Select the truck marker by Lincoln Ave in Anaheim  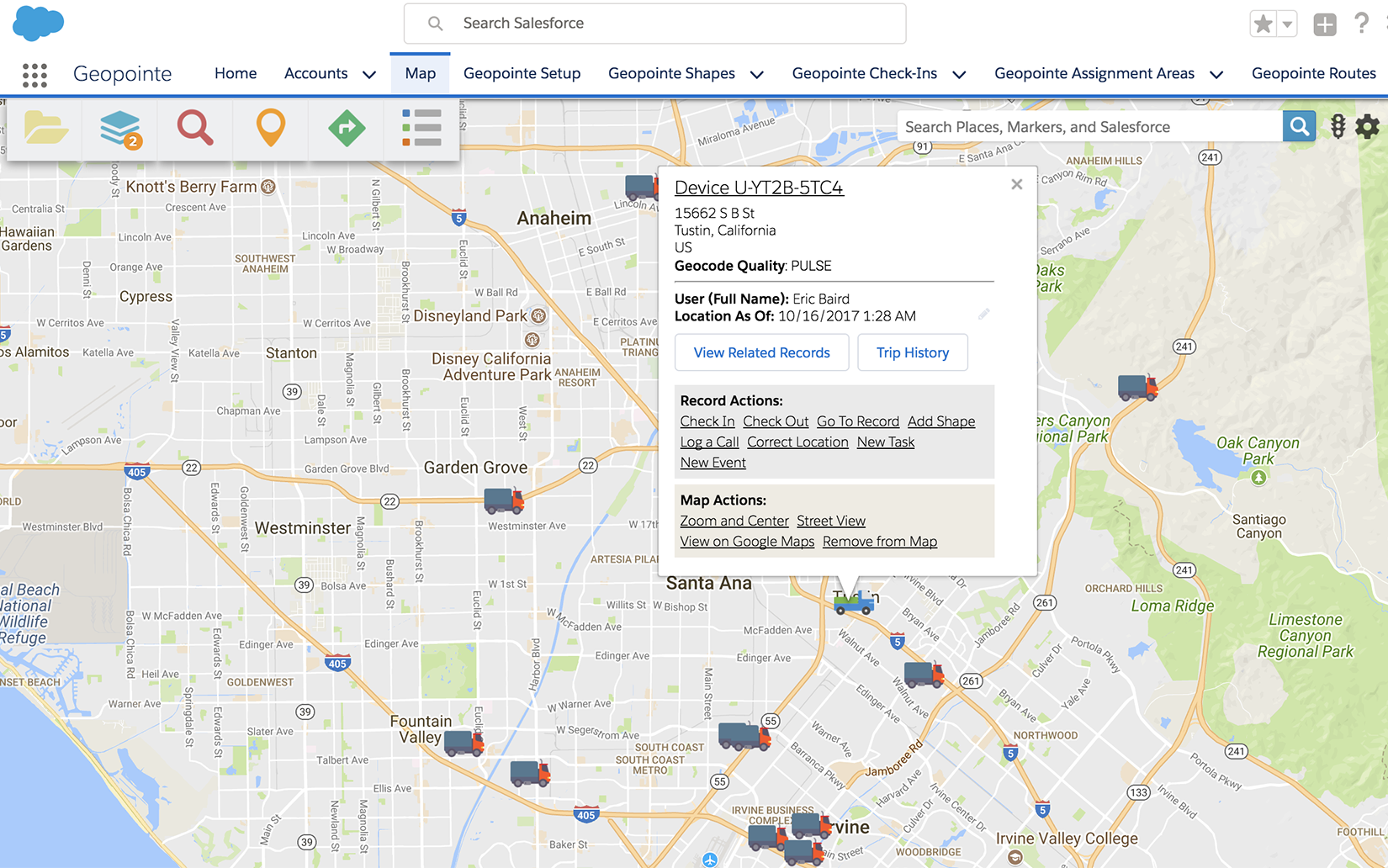tap(640, 187)
